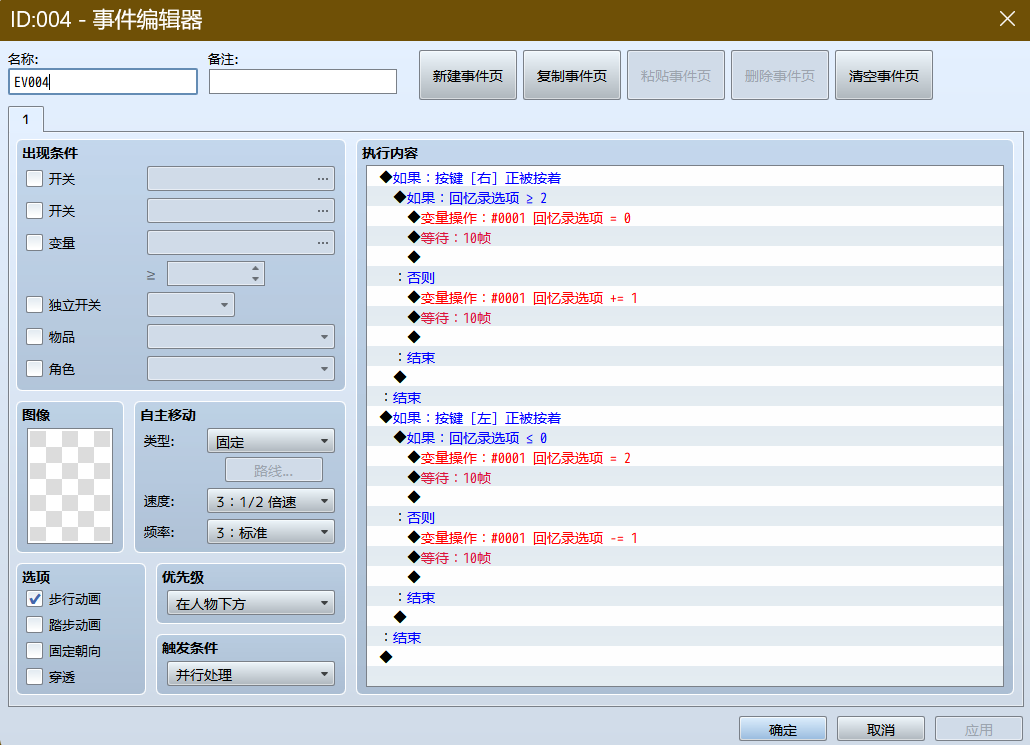Open the 类型 dropdown showing 固定
Screen dimensions: 1030x745
pos(271,441)
